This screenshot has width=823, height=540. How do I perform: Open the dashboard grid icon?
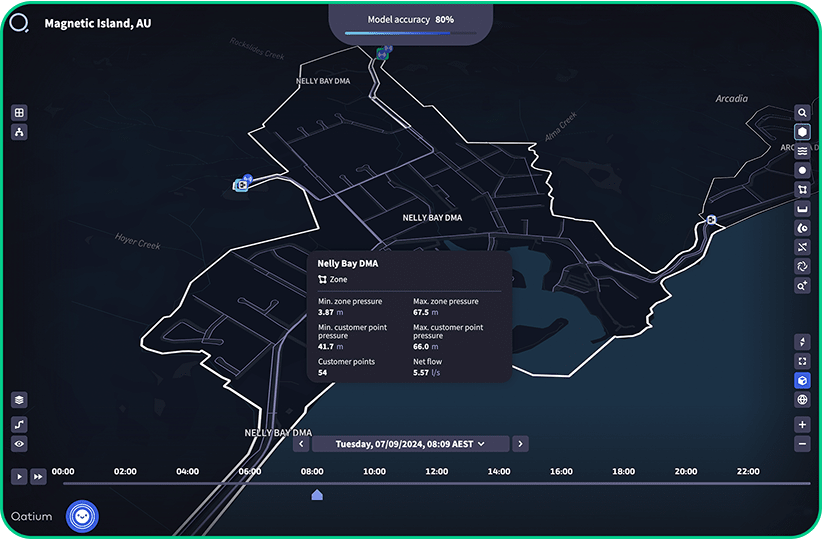coord(19,113)
